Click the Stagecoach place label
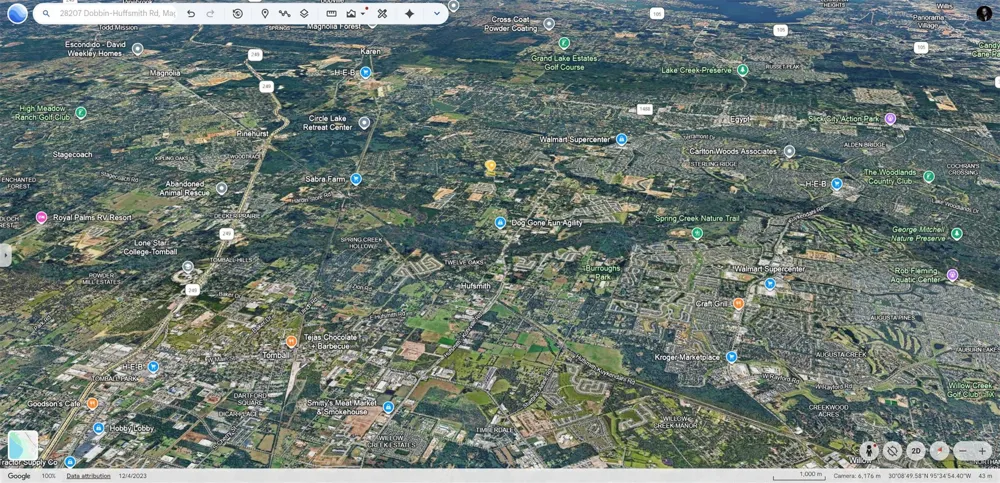1000x483 pixels. point(72,154)
